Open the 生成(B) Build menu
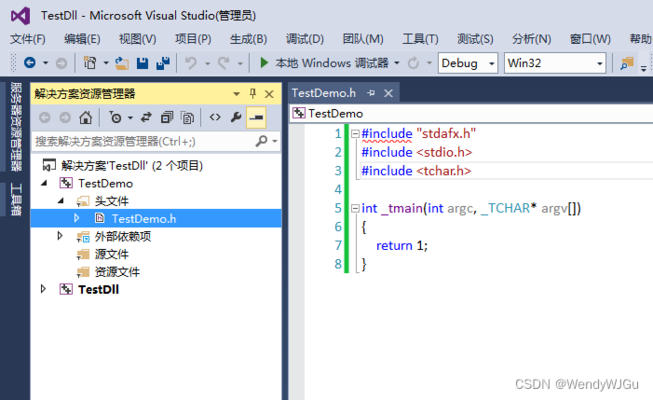This screenshot has height=400, width=653. [248, 39]
